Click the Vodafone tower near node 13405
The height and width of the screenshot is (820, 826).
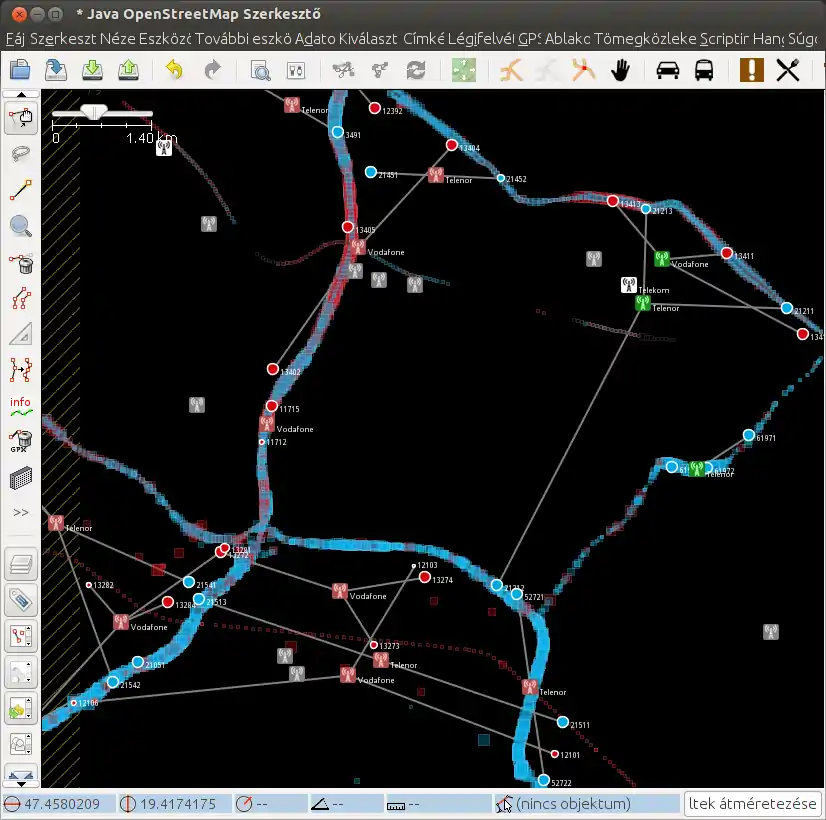357,248
